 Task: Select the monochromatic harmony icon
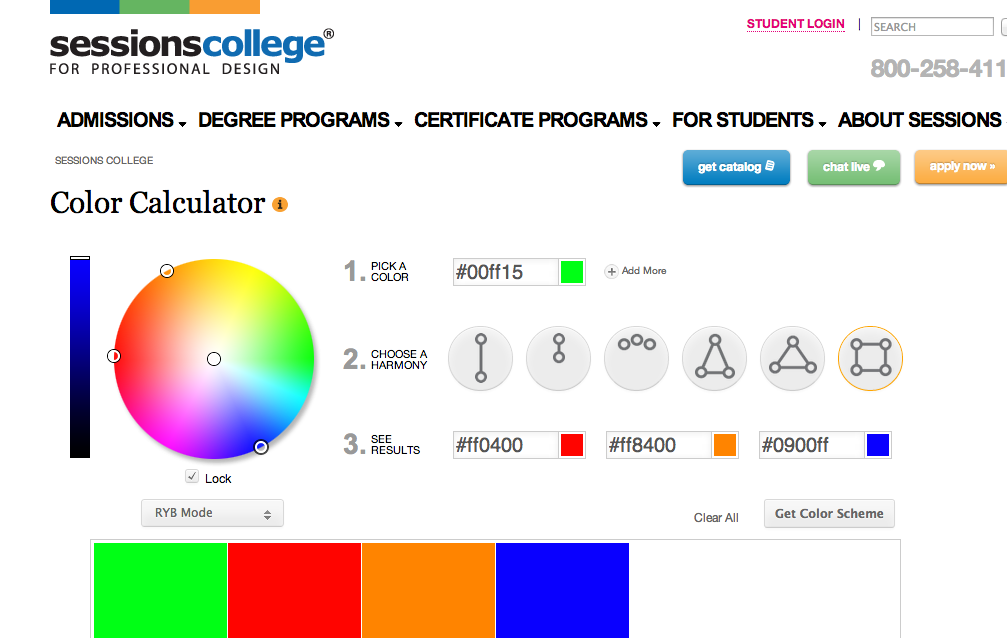tap(558, 357)
